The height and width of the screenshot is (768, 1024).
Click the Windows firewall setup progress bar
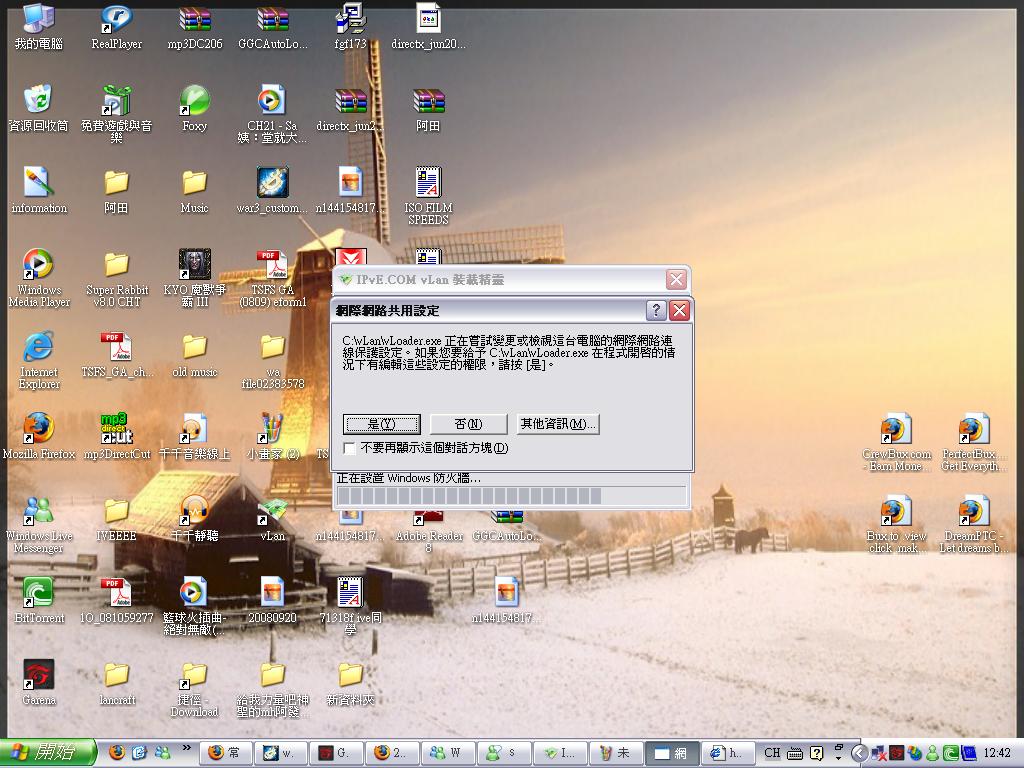(511, 496)
